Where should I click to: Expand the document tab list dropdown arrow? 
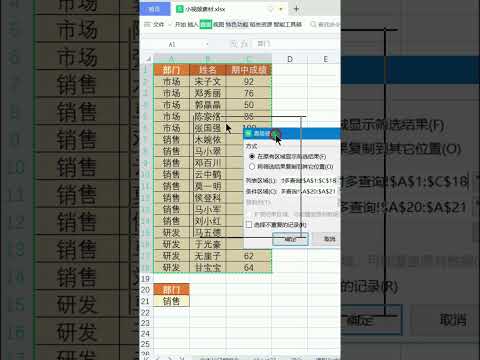[x=281, y=9]
